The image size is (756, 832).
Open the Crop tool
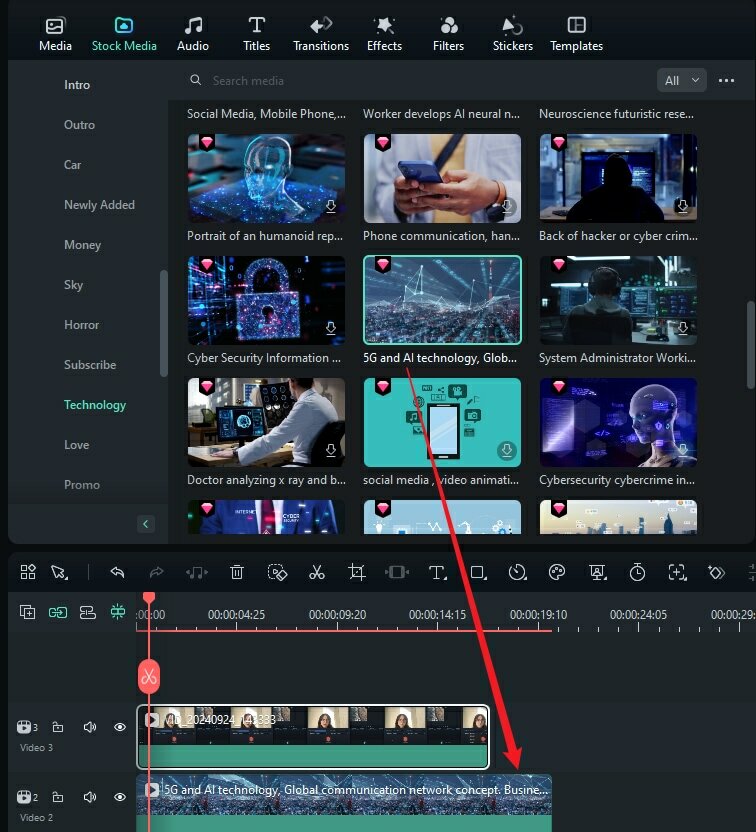click(357, 572)
